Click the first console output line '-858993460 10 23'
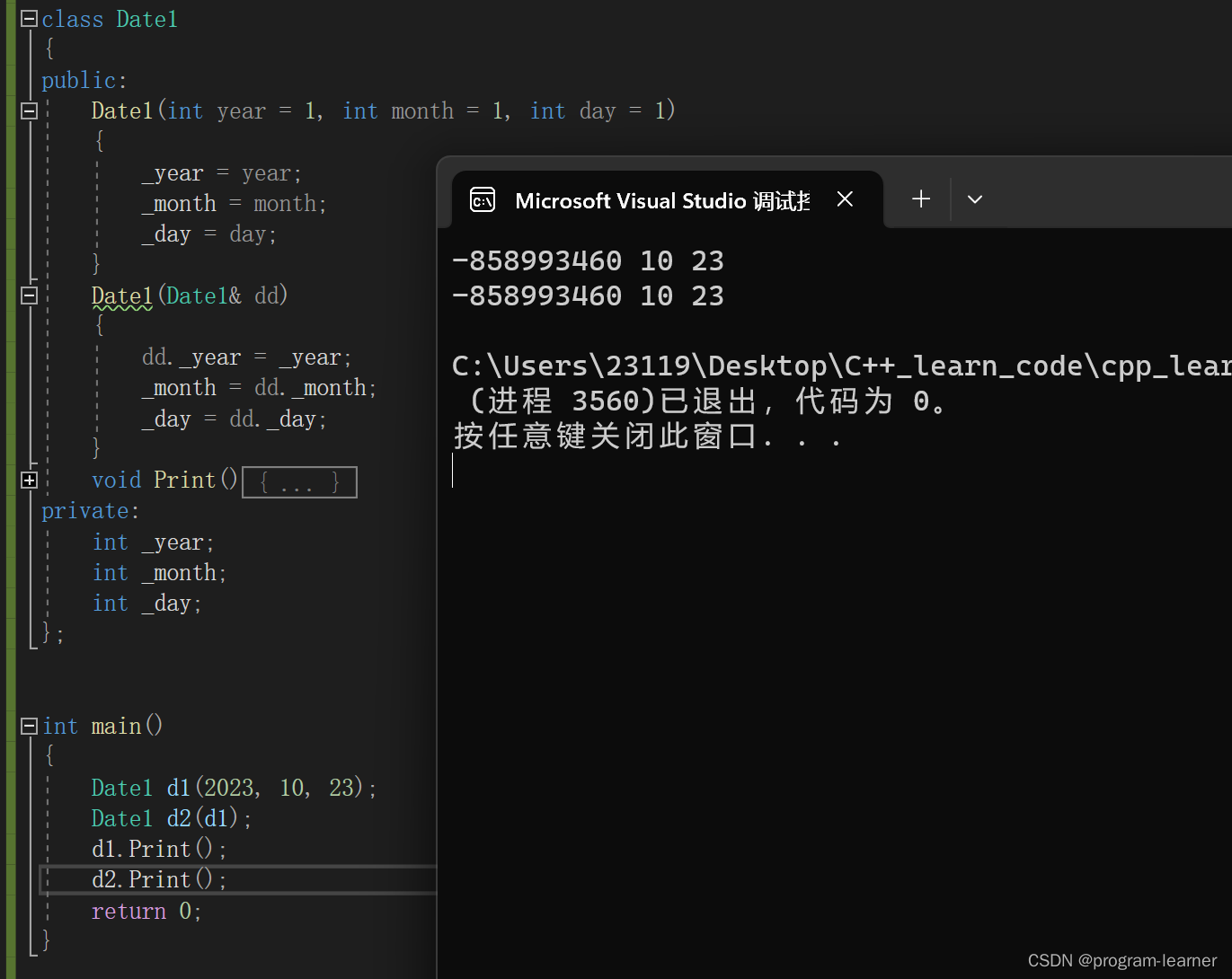Viewport: 1232px width, 979px height. (588, 261)
